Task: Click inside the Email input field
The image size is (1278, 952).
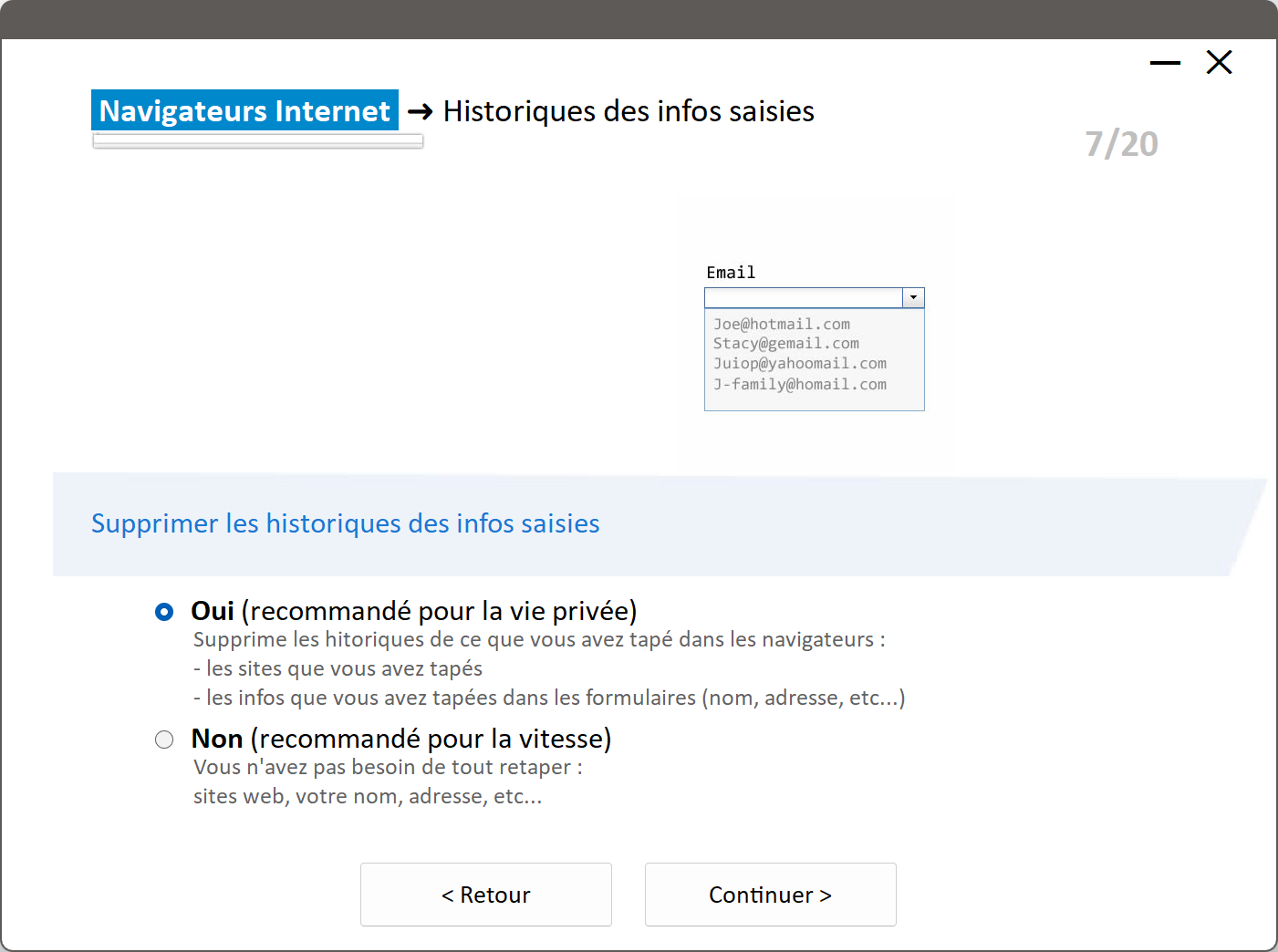Action: pyautogui.click(x=803, y=298)
